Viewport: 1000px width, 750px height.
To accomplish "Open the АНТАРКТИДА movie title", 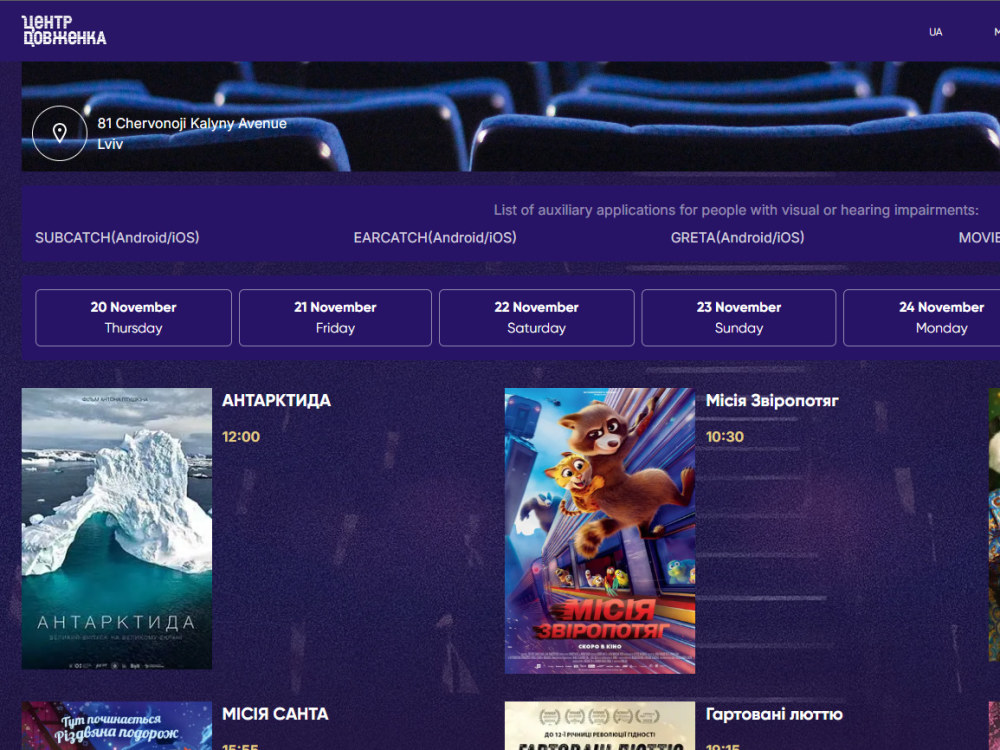I will (x=276, y=401).
